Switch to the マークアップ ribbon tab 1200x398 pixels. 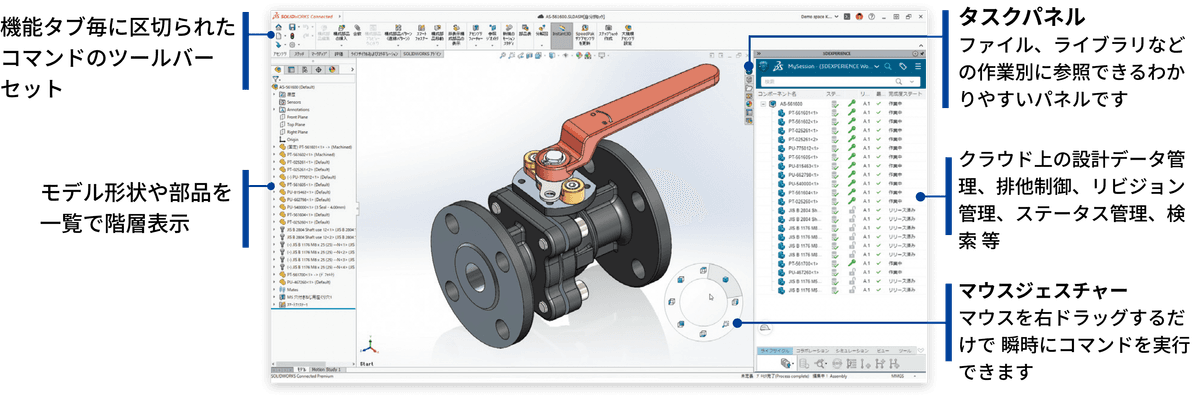319,54
